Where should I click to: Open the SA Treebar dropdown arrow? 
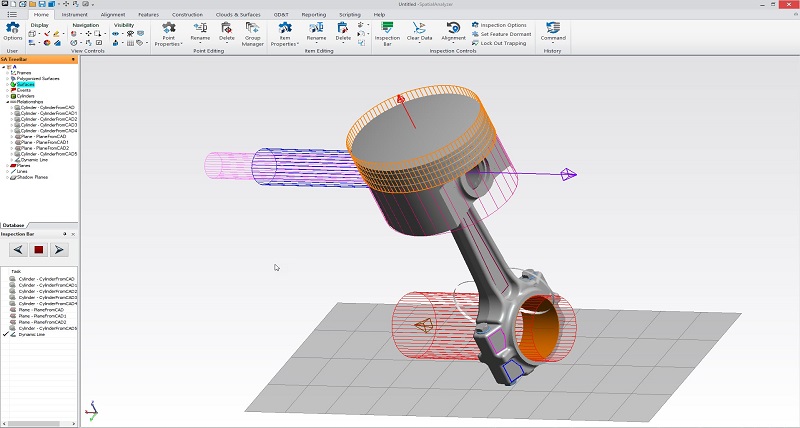click(x=73, y=60)
